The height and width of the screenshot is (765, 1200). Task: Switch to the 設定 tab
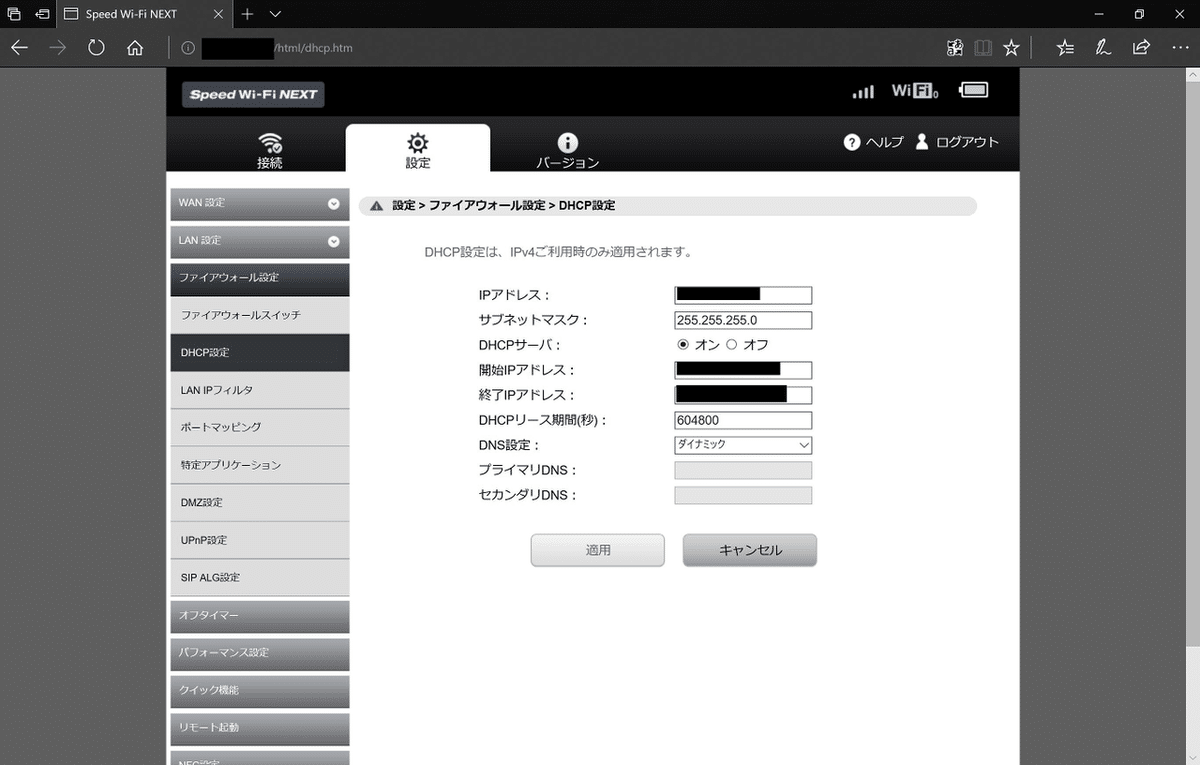(x=418, y=148)
